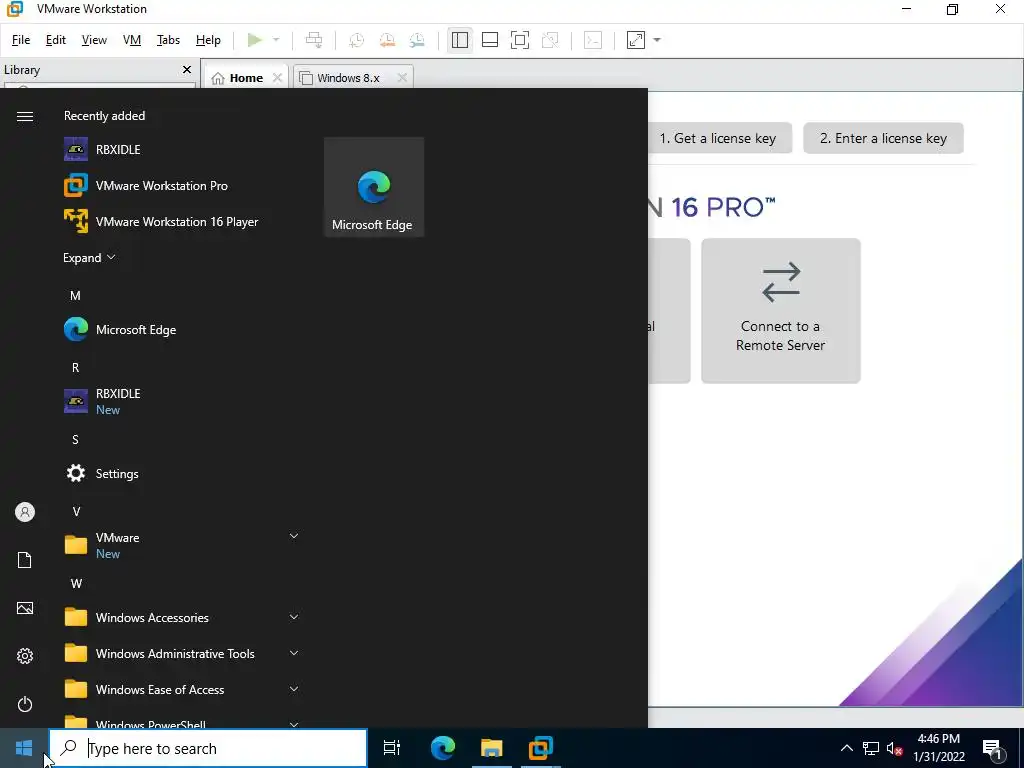Open the VM menu
1024x768 pixels.
(132, 40)
